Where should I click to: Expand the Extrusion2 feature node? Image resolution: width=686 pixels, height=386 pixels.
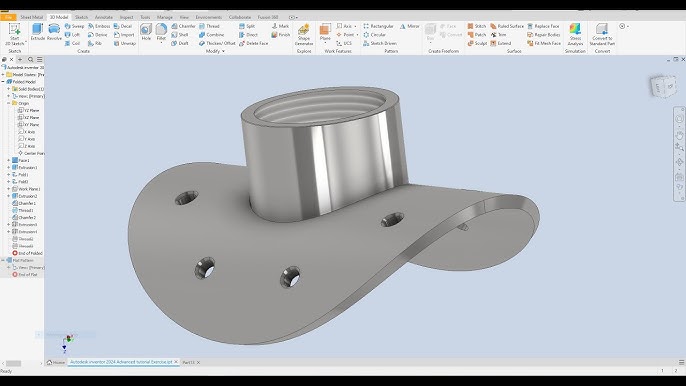click(x=8, y=196)
